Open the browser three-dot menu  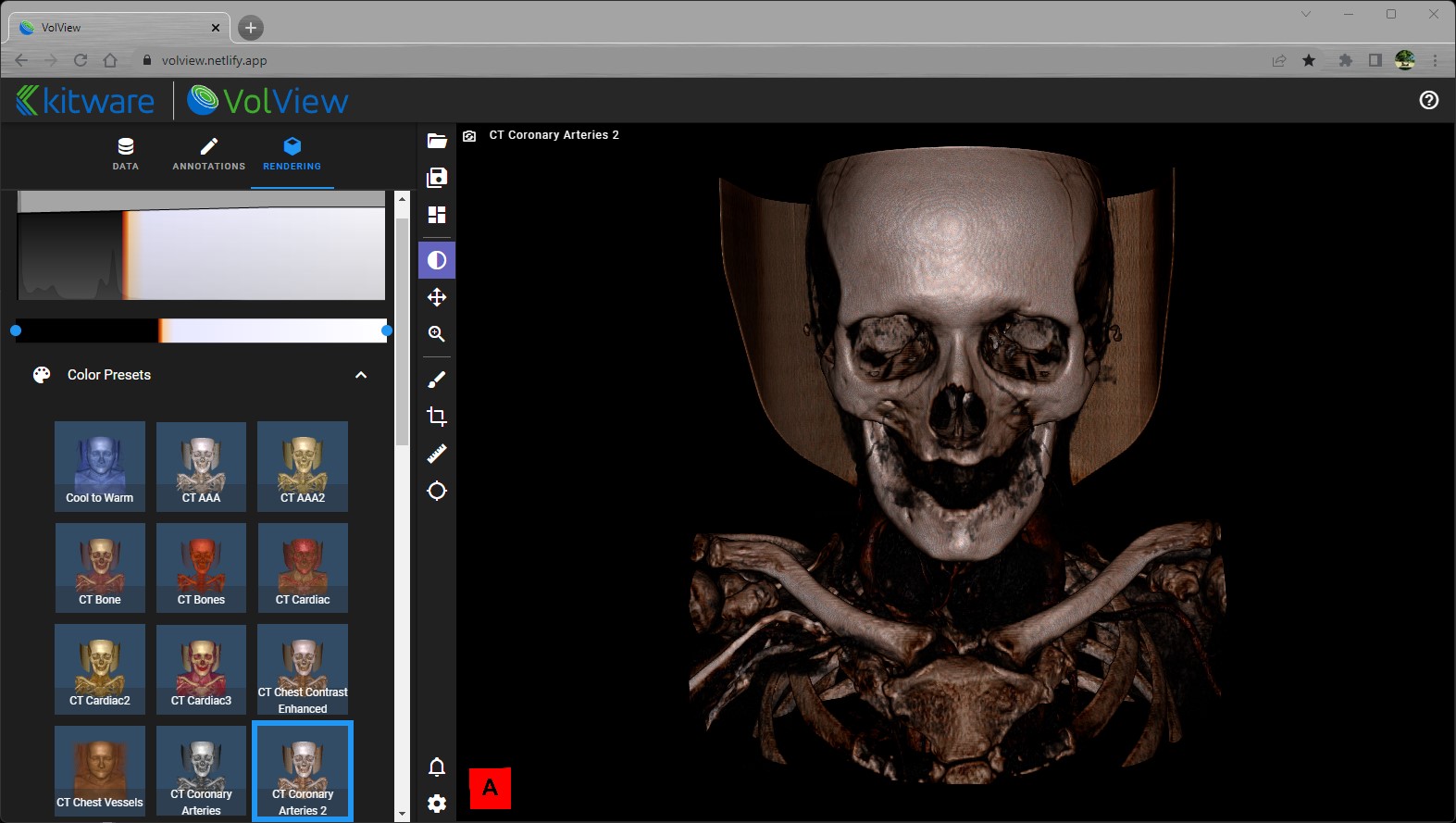coord(1436,60)
